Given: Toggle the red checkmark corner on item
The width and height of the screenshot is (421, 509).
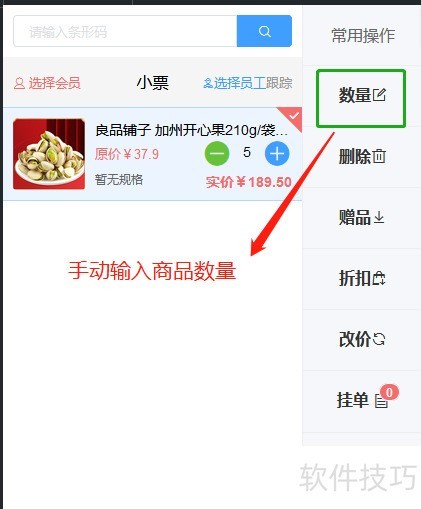Looking at the screenshot, I should [292, 117].
